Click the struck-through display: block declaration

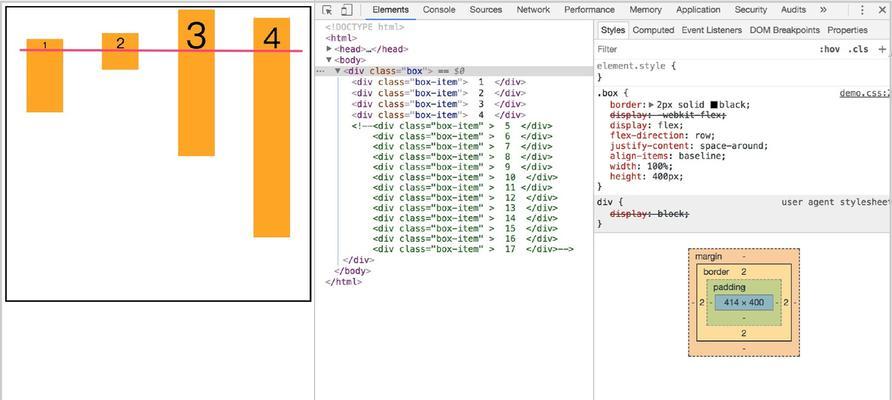pyautogui.click(x=649, y=214)
